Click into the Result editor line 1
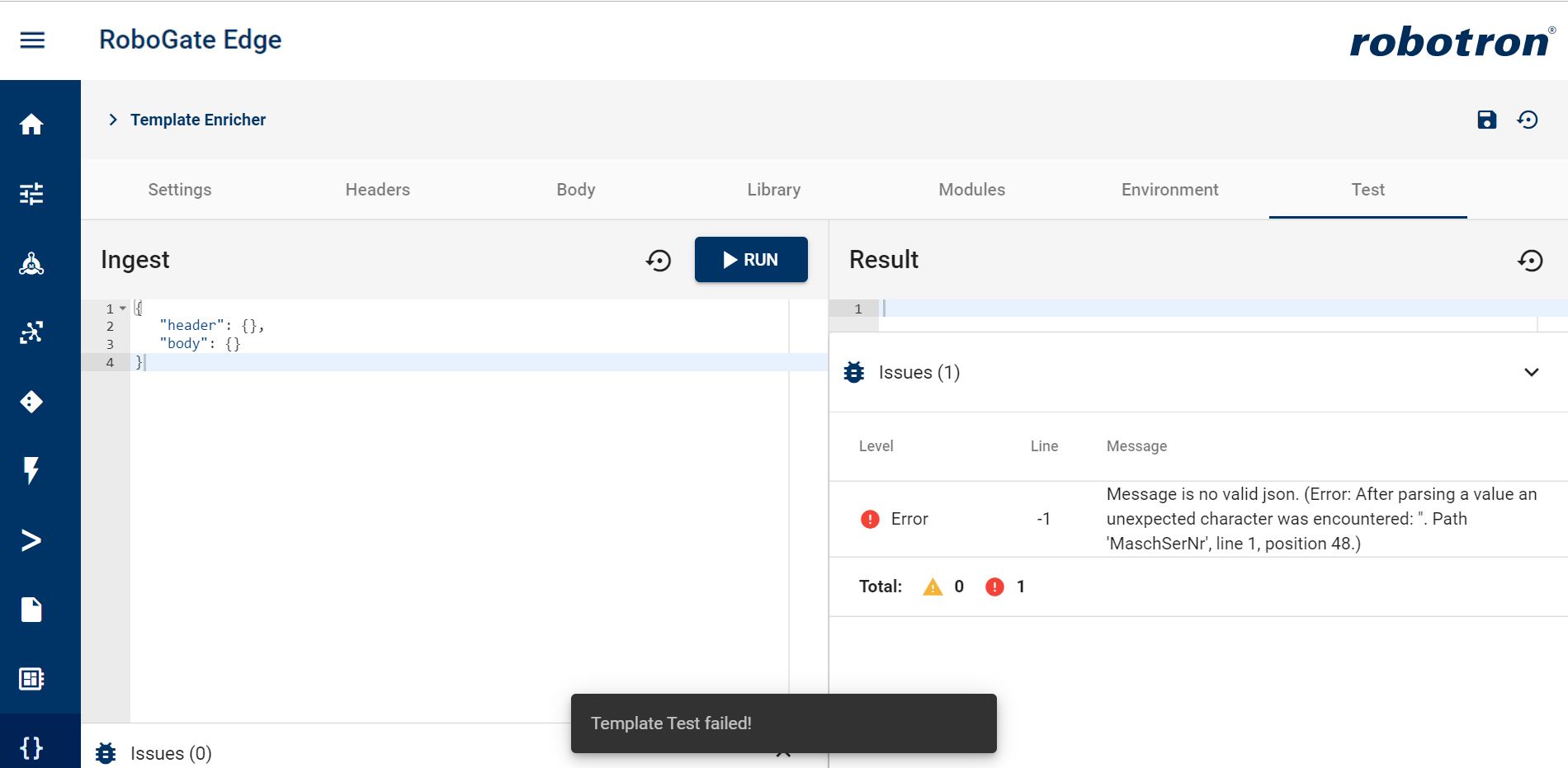The image size is (1568, 768). click(1223, 309)
